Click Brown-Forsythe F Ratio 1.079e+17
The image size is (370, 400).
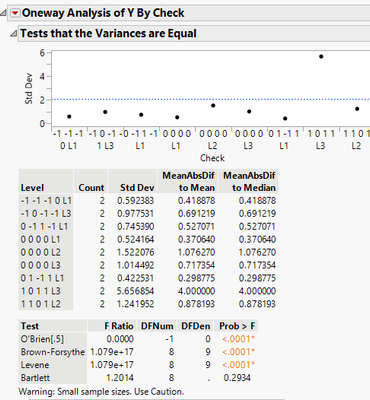pos(112,352)
